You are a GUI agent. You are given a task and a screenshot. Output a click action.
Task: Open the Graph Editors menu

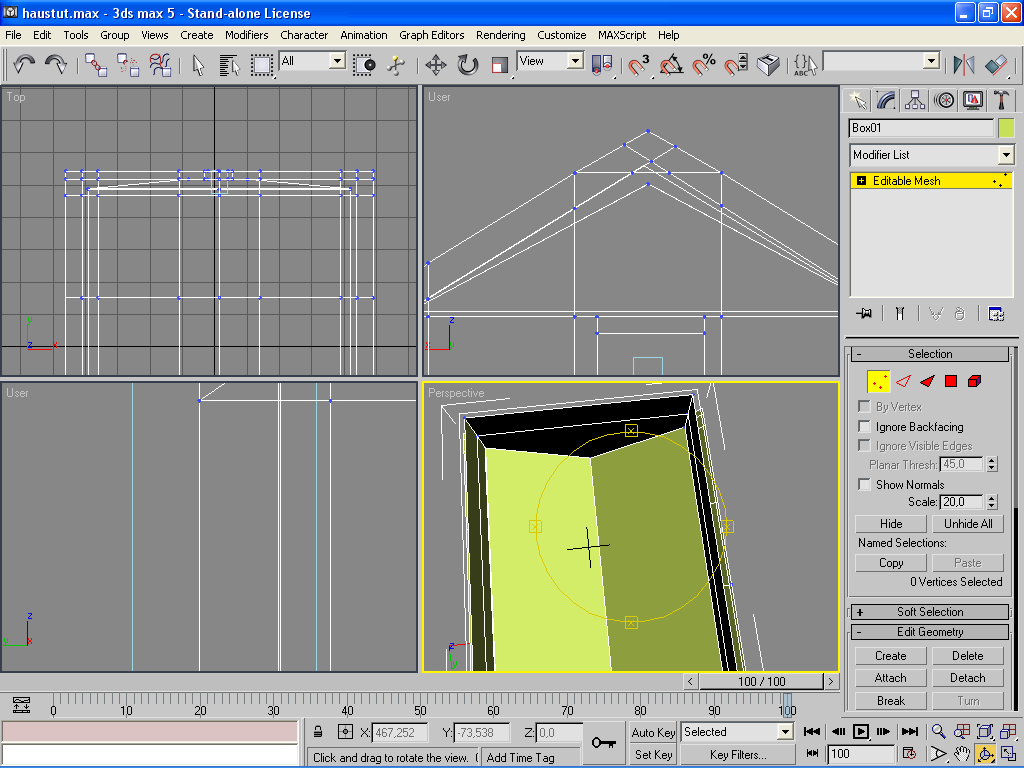432,35
